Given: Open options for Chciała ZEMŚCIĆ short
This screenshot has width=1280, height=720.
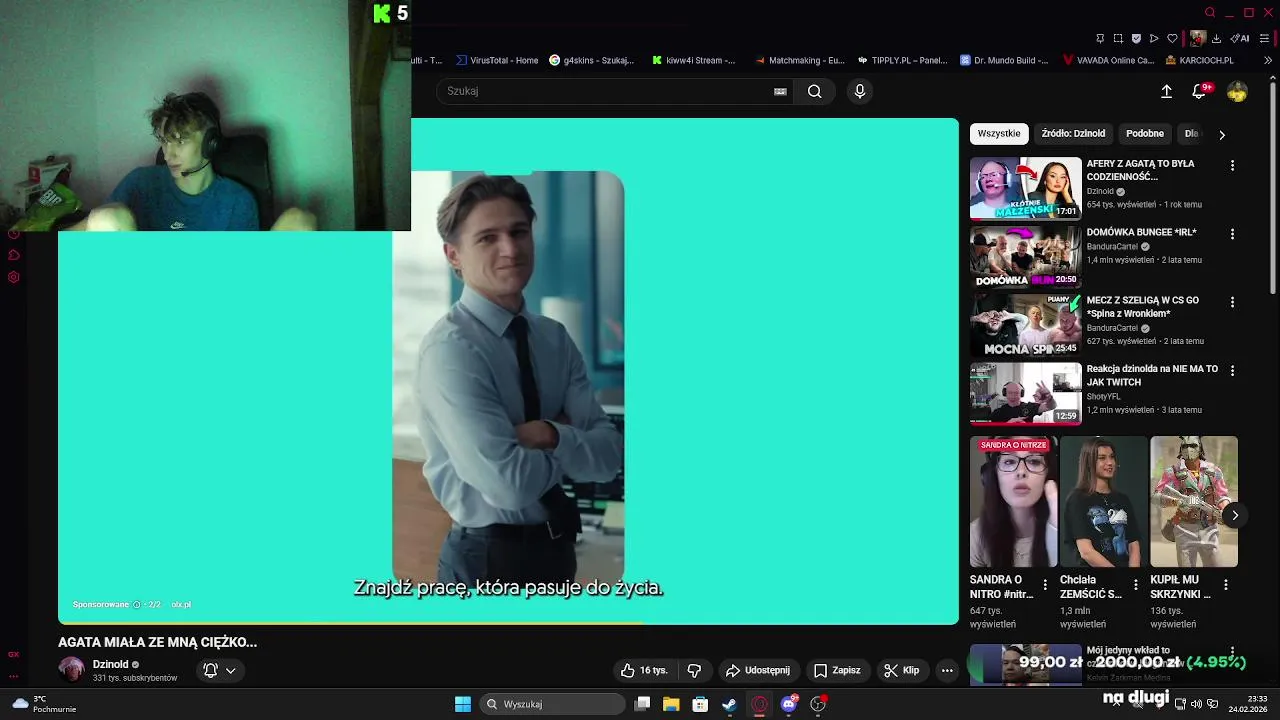Looking at the screenshot, I should (x=1135, y=584).
